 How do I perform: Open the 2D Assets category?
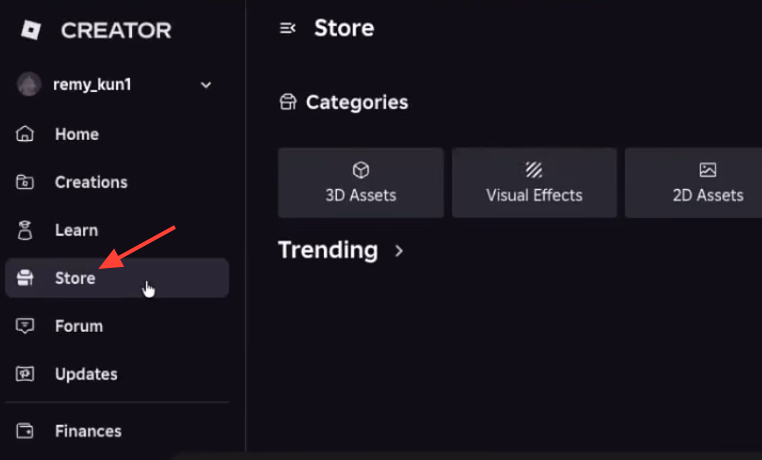pyautogui.click(x=693, y=183)
